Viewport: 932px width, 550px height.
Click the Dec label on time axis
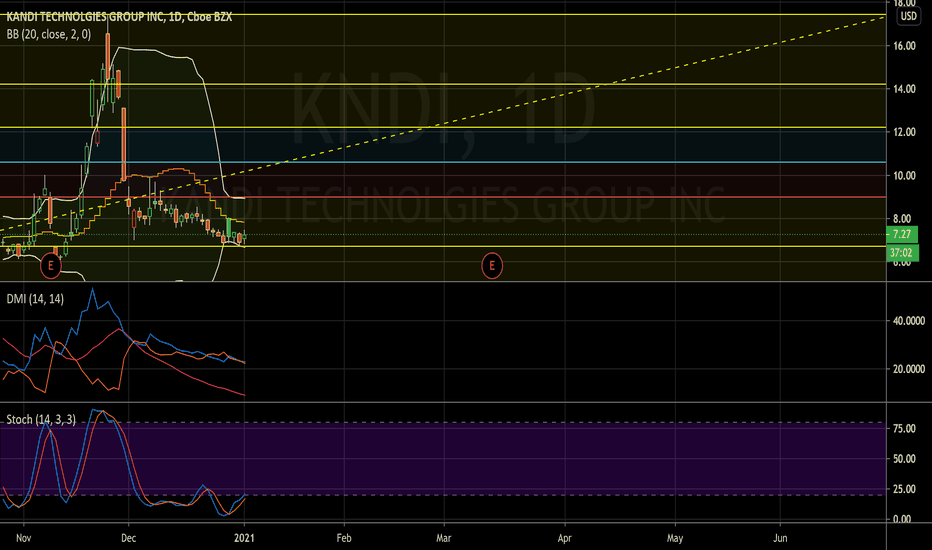coord(128,538)
